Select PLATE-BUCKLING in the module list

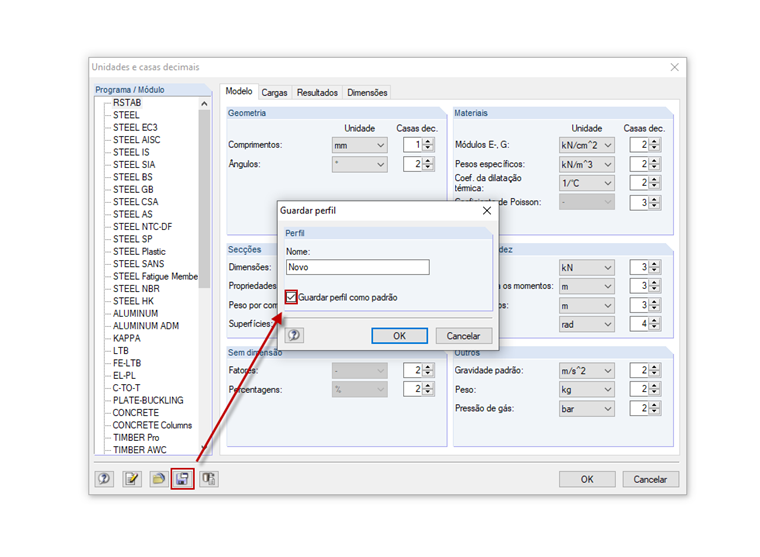pyautogui.click(x=148, y=400)
